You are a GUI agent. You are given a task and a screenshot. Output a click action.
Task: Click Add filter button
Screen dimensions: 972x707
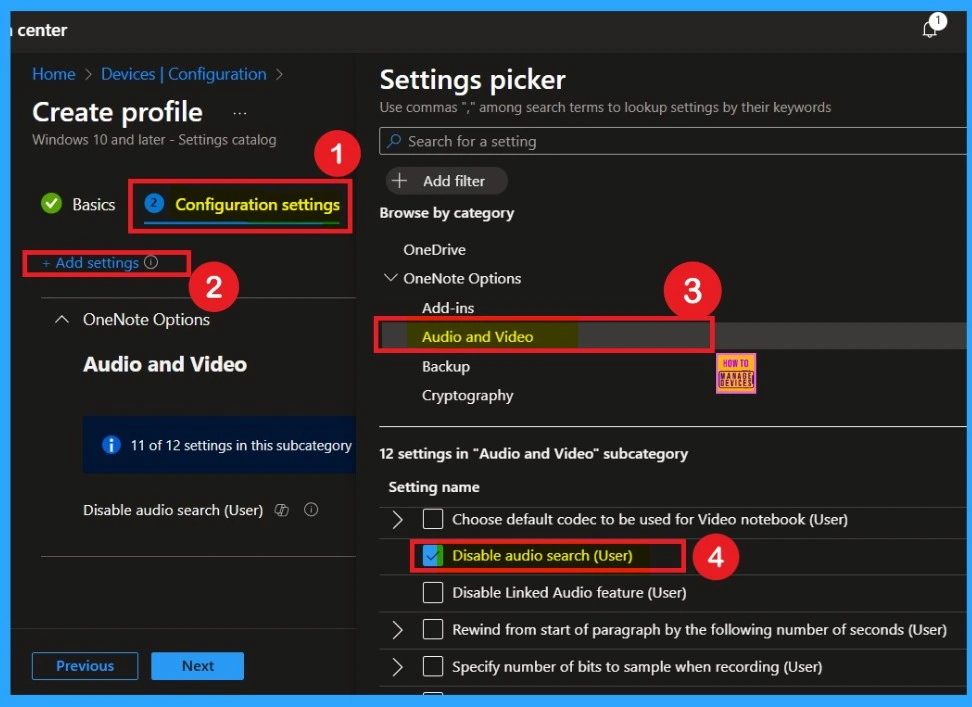coord(446,181)
